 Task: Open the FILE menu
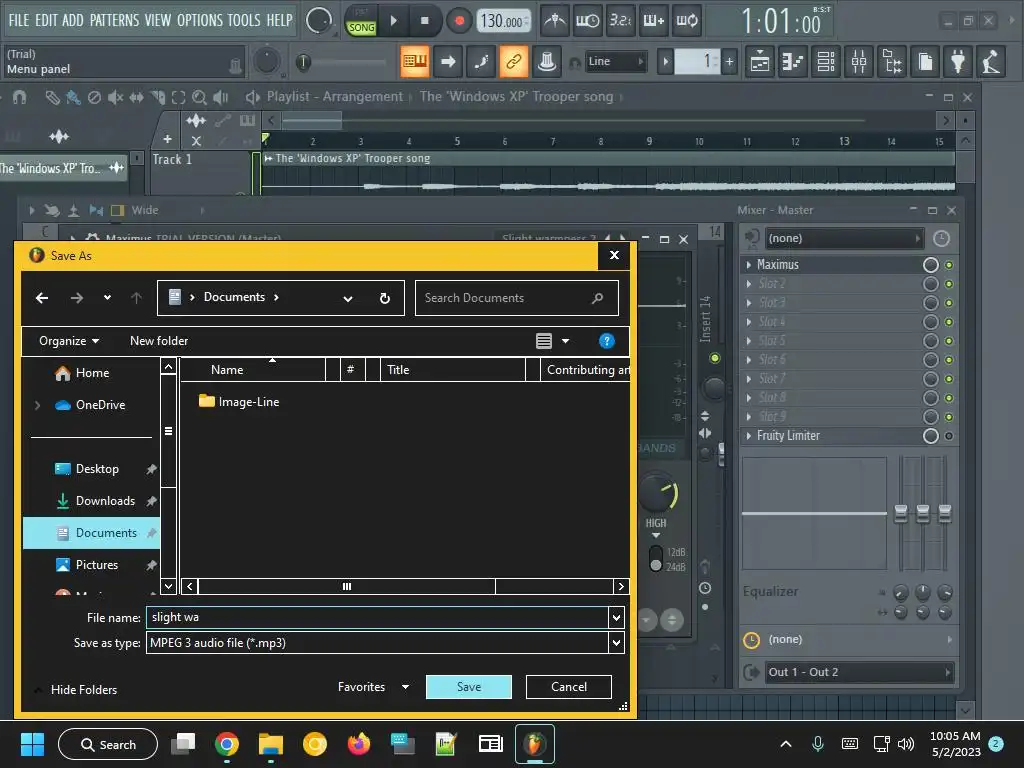tap(18, 20)
